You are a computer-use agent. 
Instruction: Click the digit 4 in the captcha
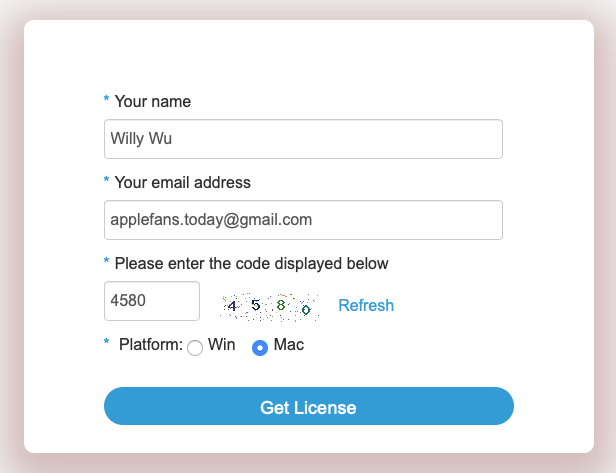[233, 305]
